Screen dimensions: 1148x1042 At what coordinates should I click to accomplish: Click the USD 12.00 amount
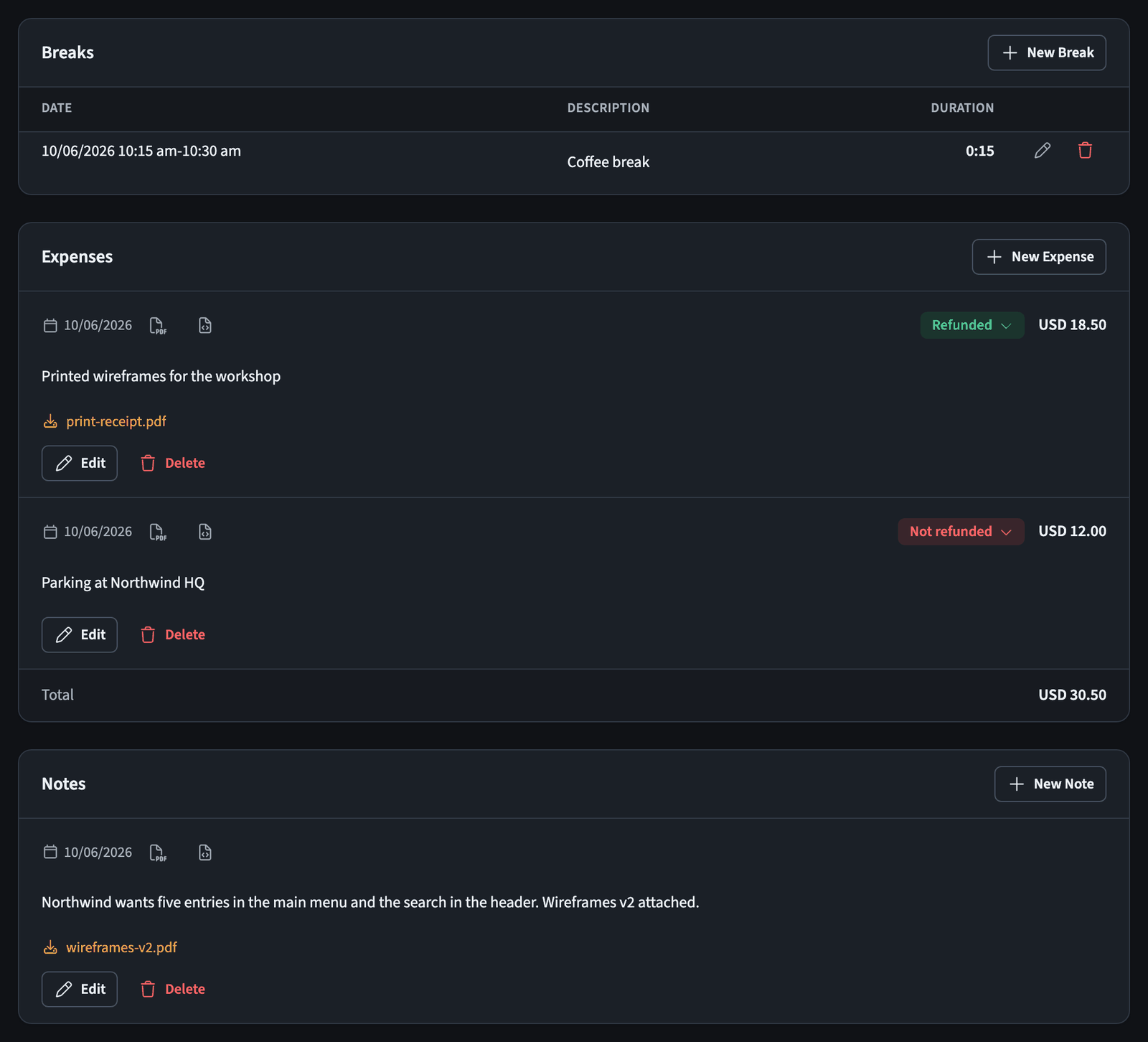(x=1072, y=532)
